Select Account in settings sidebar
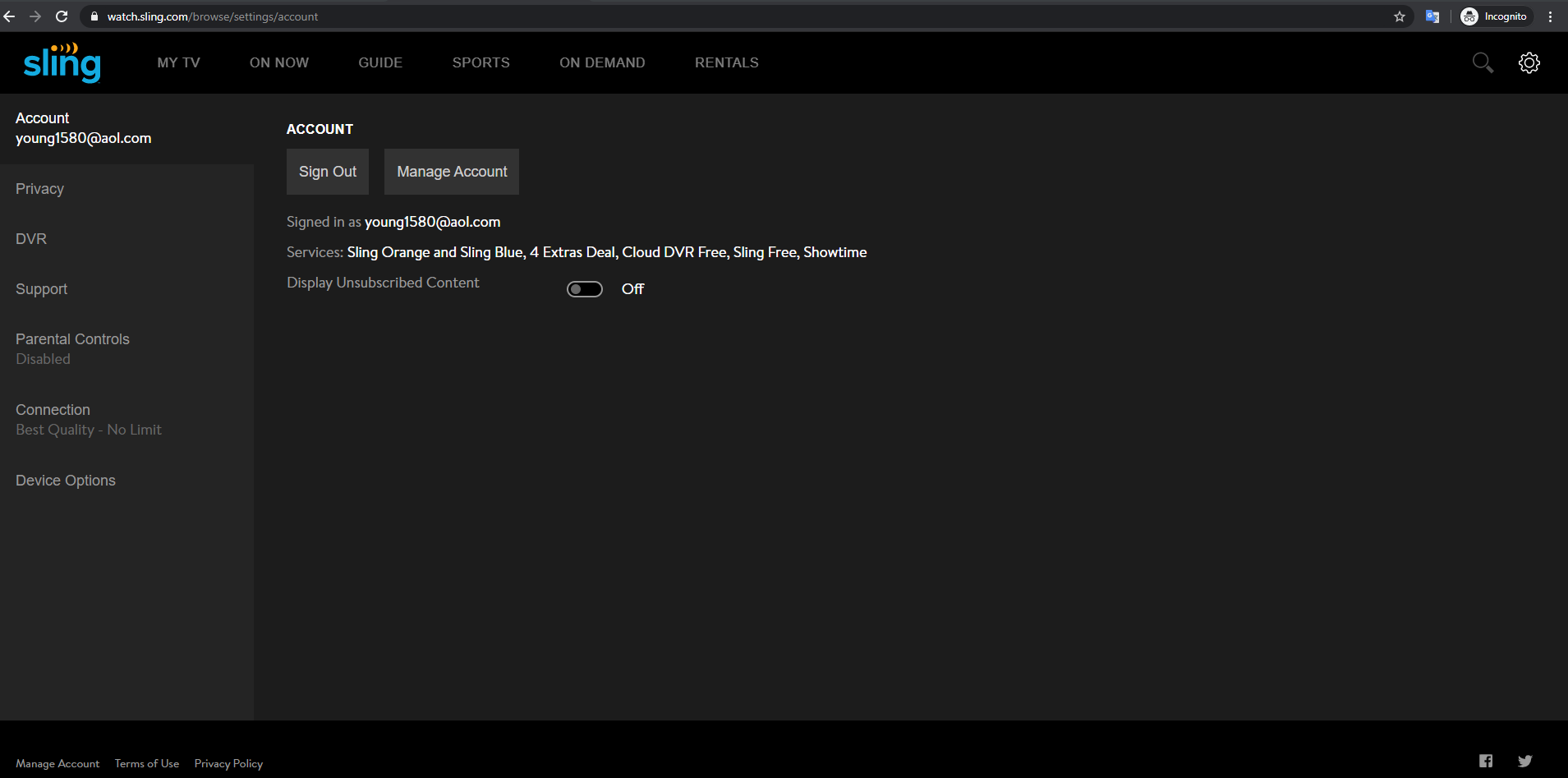 [126, 128]
